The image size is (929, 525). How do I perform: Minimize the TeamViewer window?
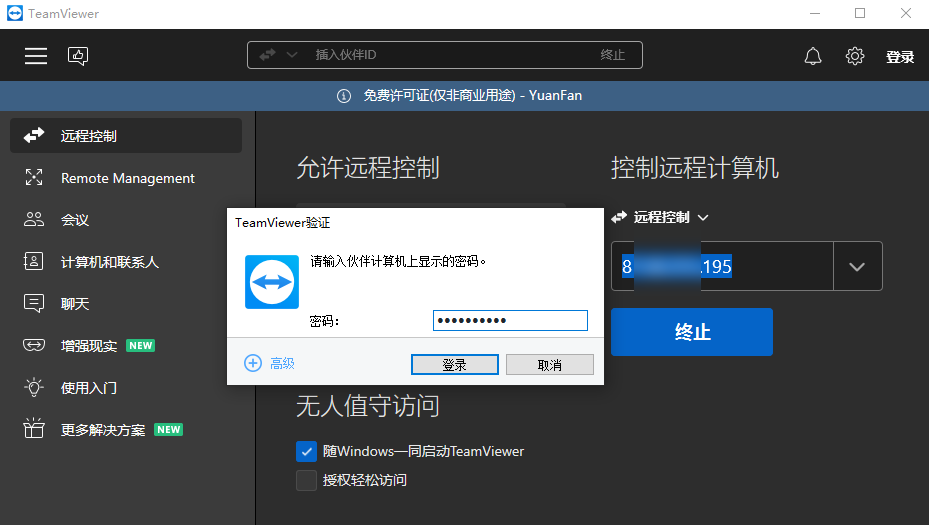click(x=815, y=13)
